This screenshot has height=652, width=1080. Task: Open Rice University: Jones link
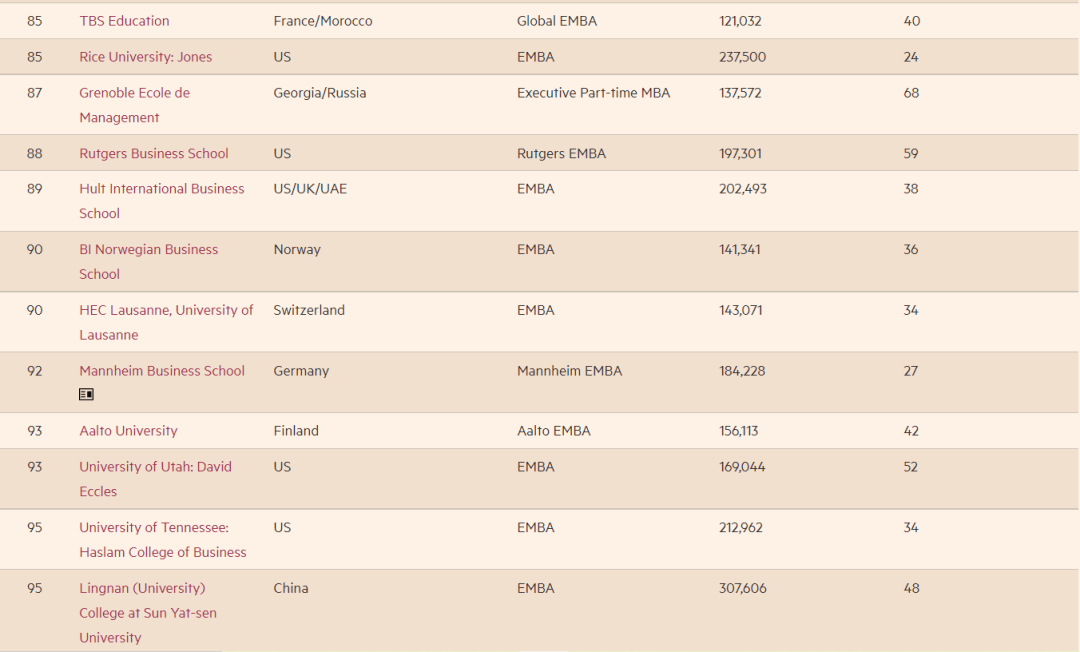tap(145, 57)
